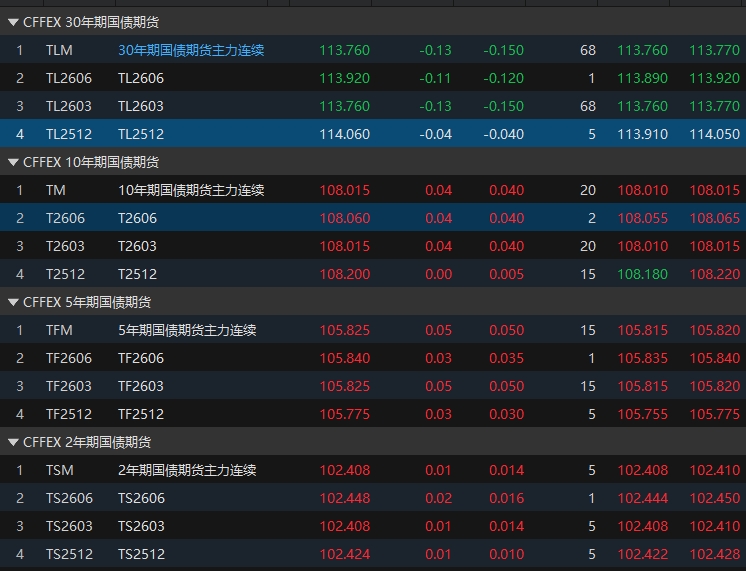The width and height of the screenshot is (746, 571).
Task: Click TF2512 bid price 105.755
Action: click(643, 414)
